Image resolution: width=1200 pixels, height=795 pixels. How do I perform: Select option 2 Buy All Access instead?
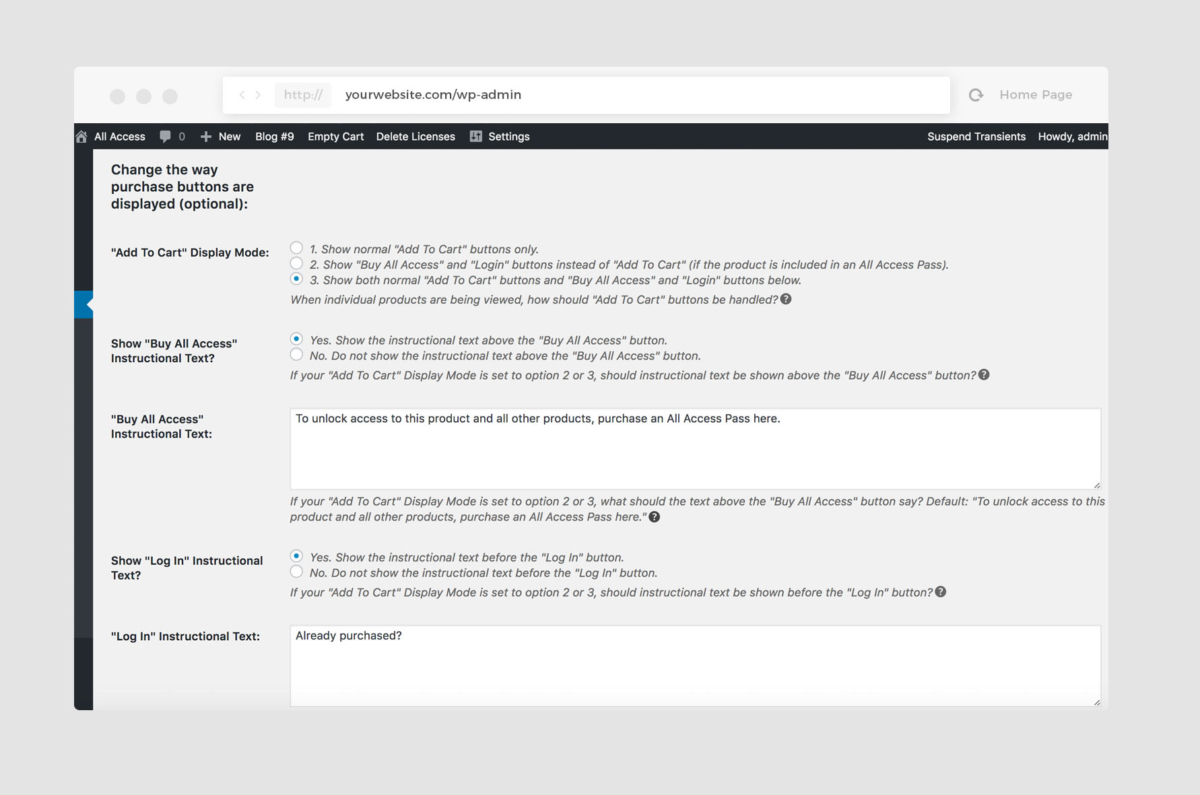pyautogui.click(x=296, y=264)
